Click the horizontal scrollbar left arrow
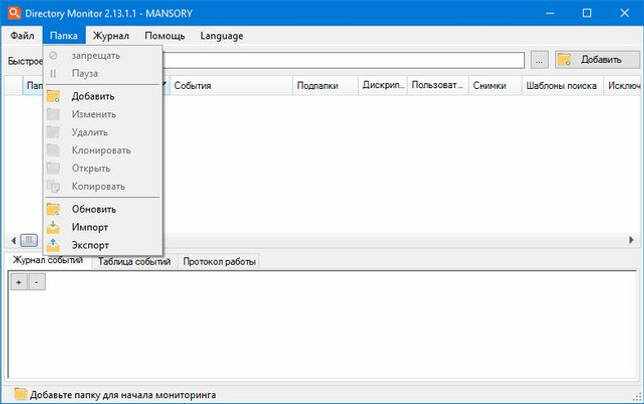 pyautogui.click(x=14, y=240)
